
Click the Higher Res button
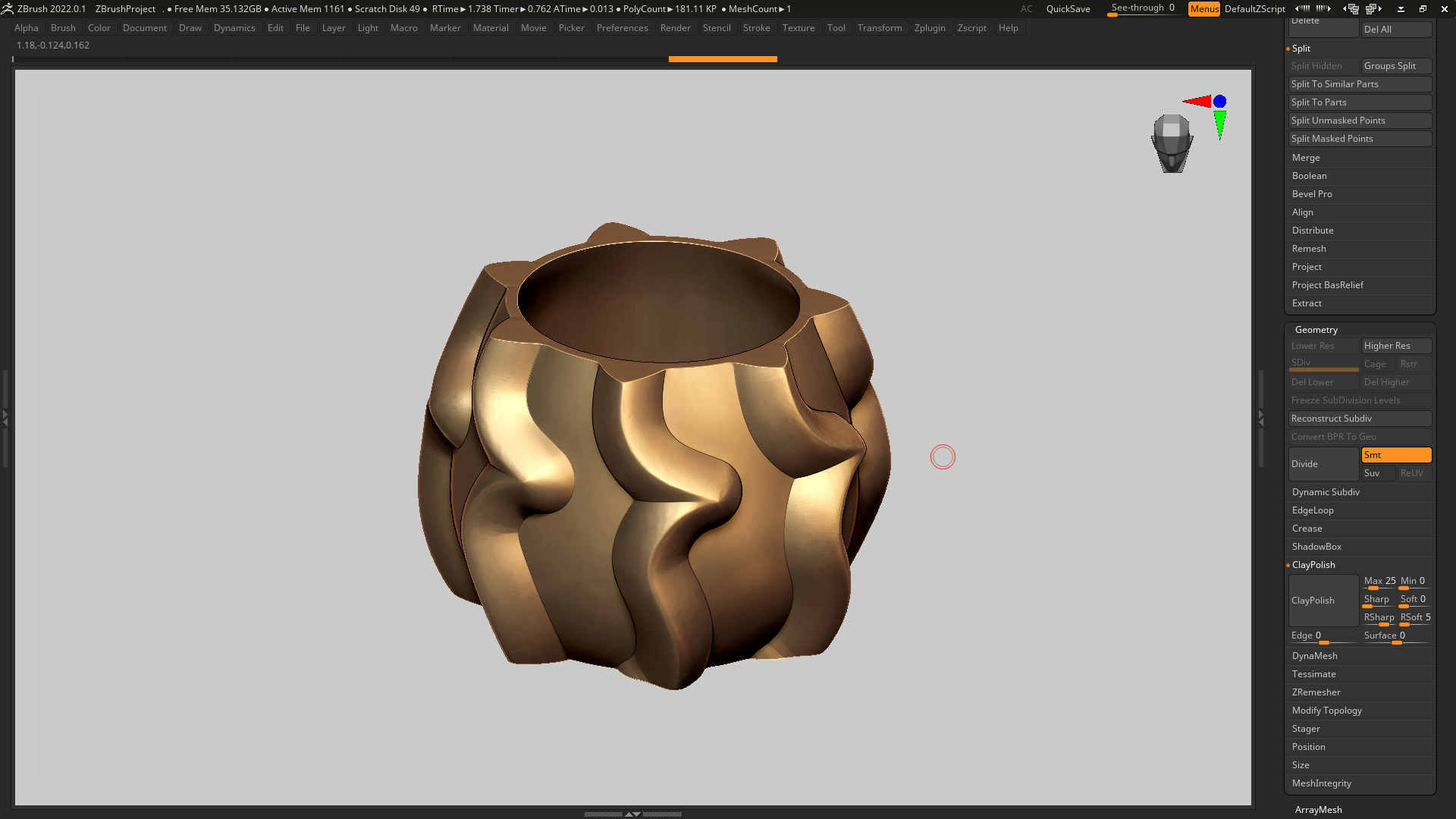coord(1396,346)
